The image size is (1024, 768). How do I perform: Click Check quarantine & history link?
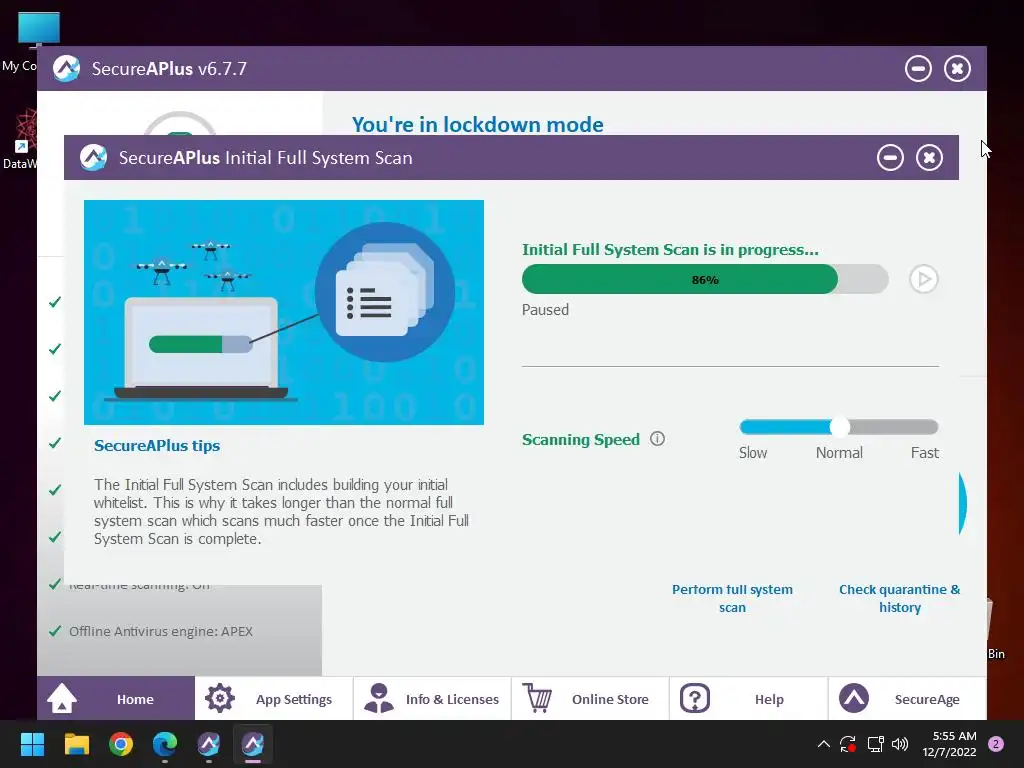899,598
